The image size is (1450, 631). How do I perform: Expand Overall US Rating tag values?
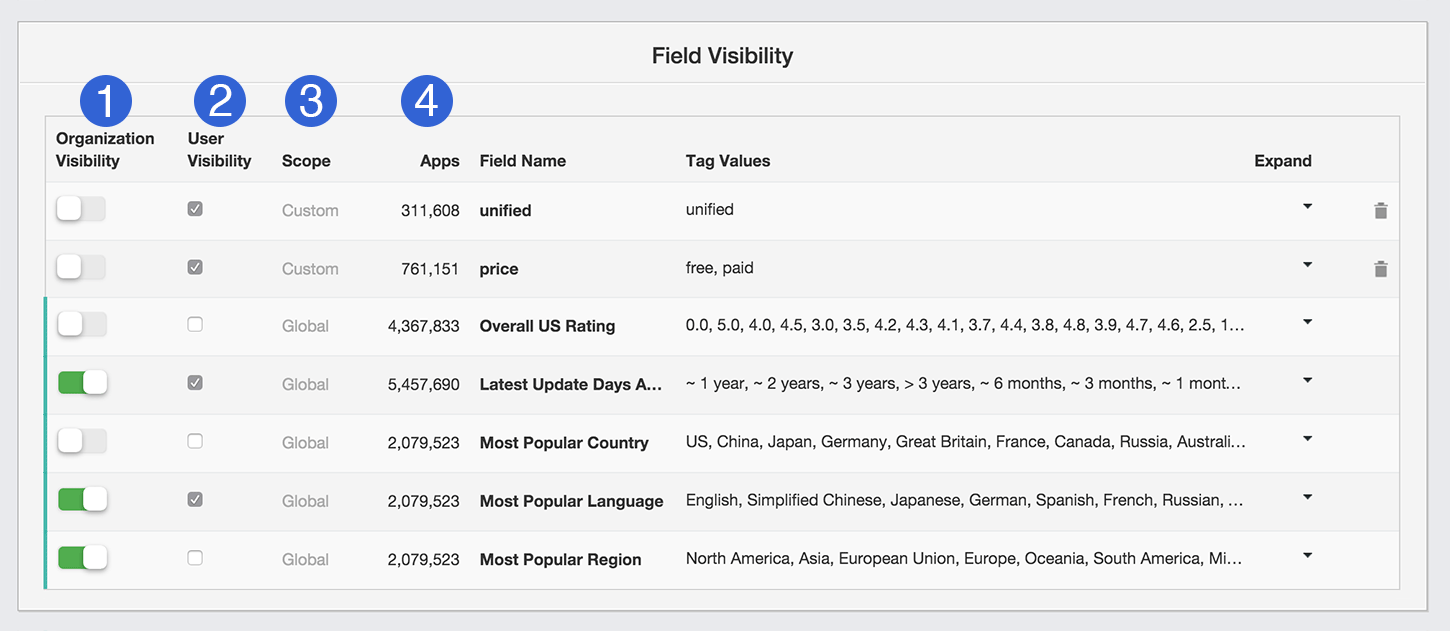[1307, 323]
